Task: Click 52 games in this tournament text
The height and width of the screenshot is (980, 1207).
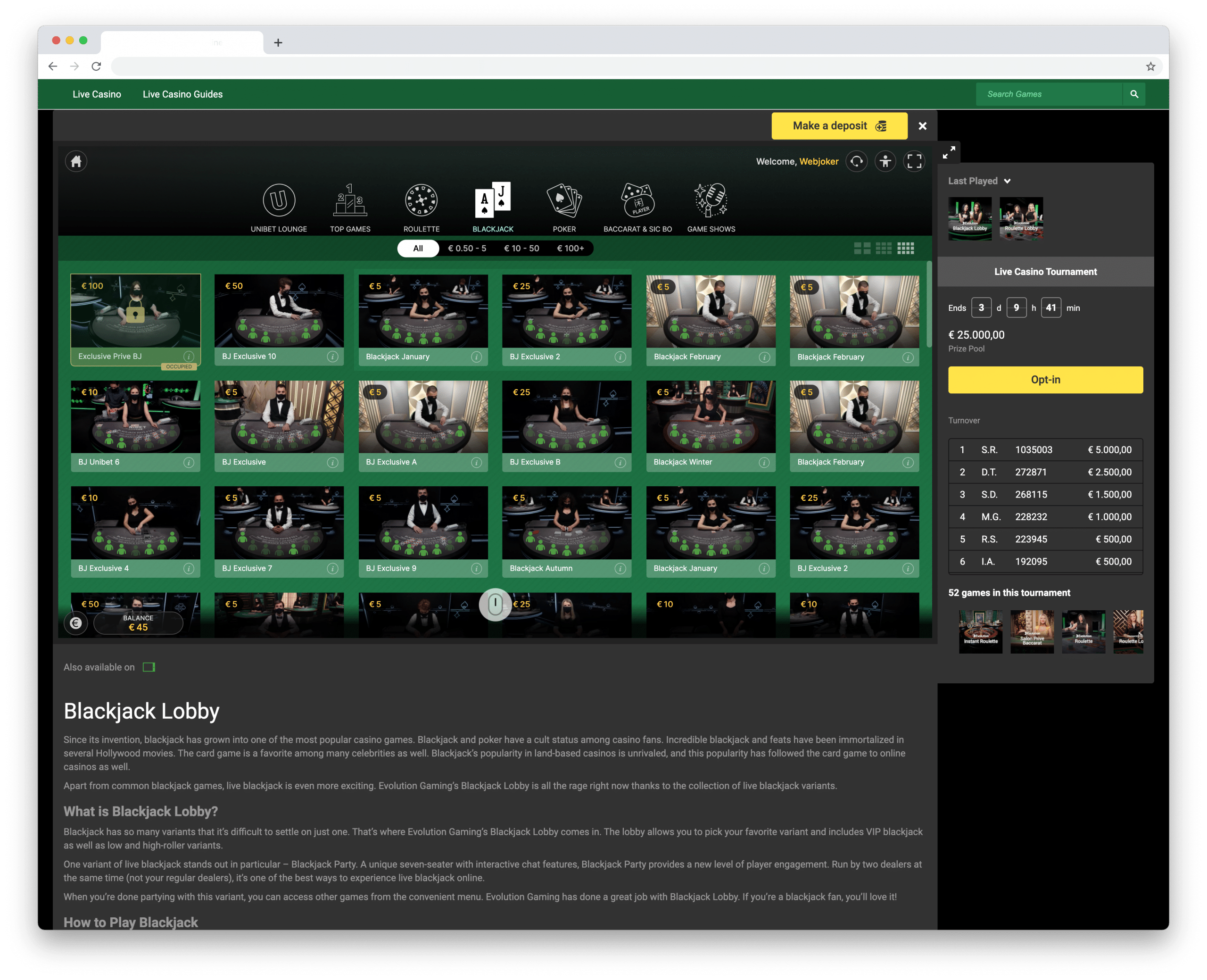Action: 1009,593
